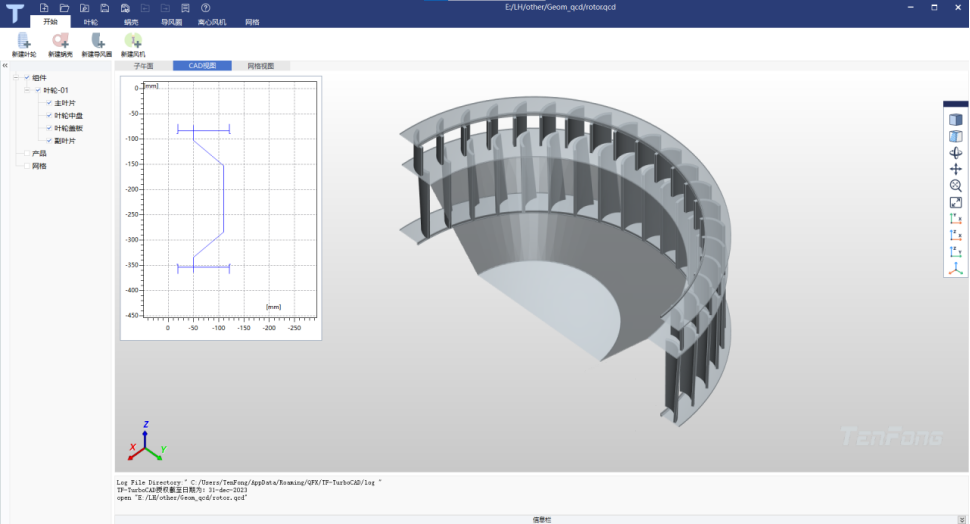Switch to the XZ plane view icon
970x524 pixels.
(956, 235)
